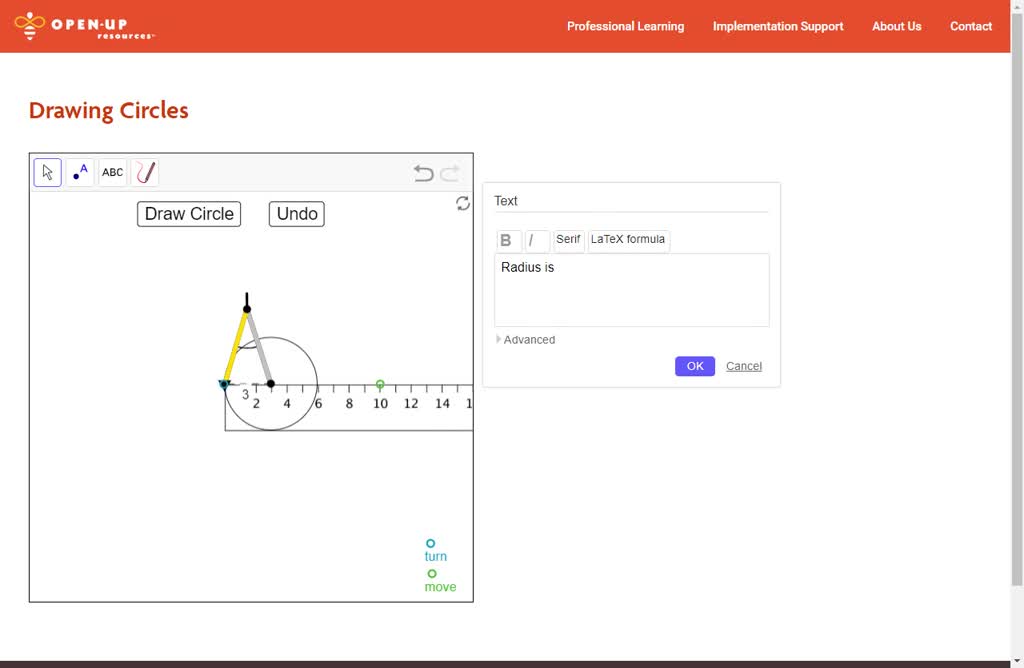Click the Draw Circle button

(188, 213)
